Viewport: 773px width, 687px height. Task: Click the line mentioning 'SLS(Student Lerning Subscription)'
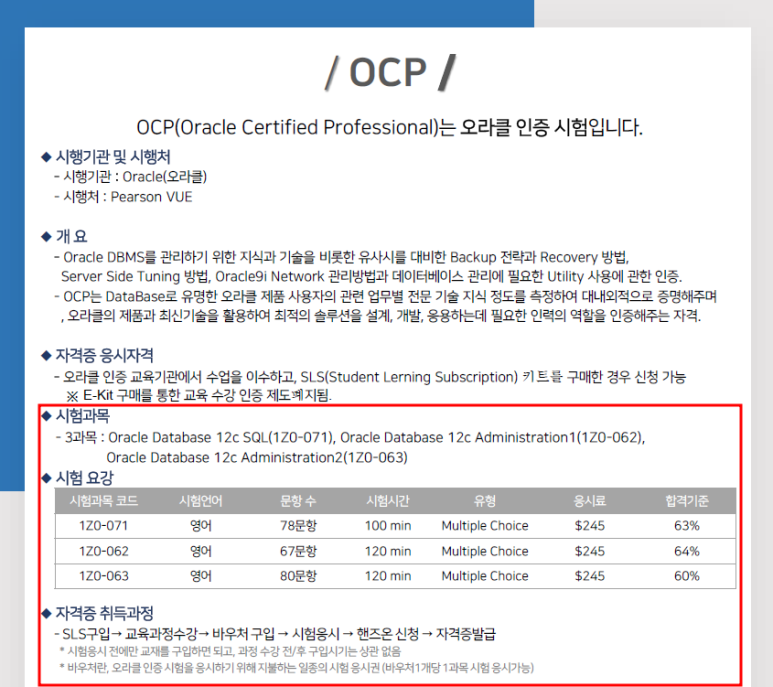pyautogui.click(x=370, y=378)
